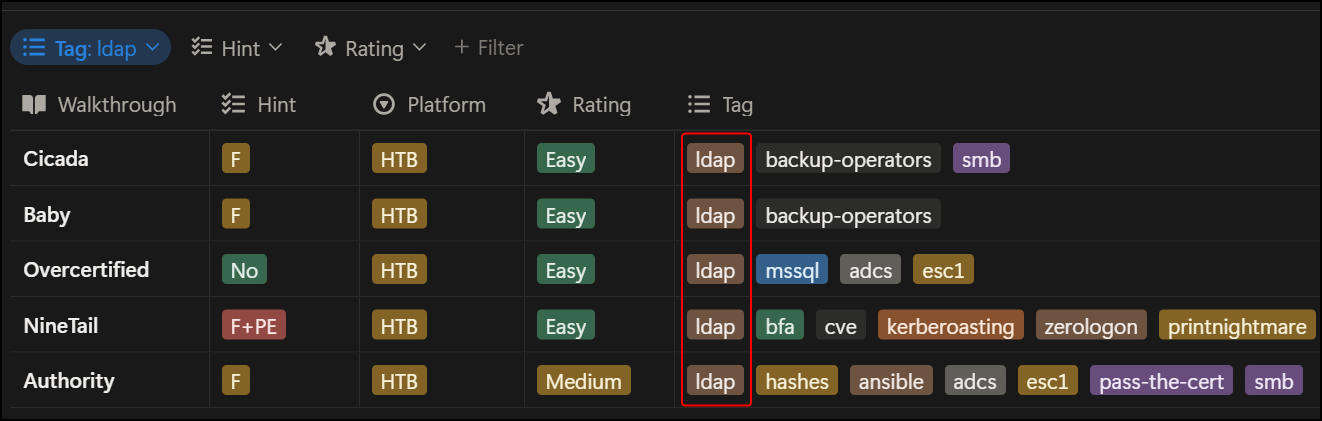Click the checklist icon beside Hint header
This screenshot has height=421, width=1322.
point(233,104)
